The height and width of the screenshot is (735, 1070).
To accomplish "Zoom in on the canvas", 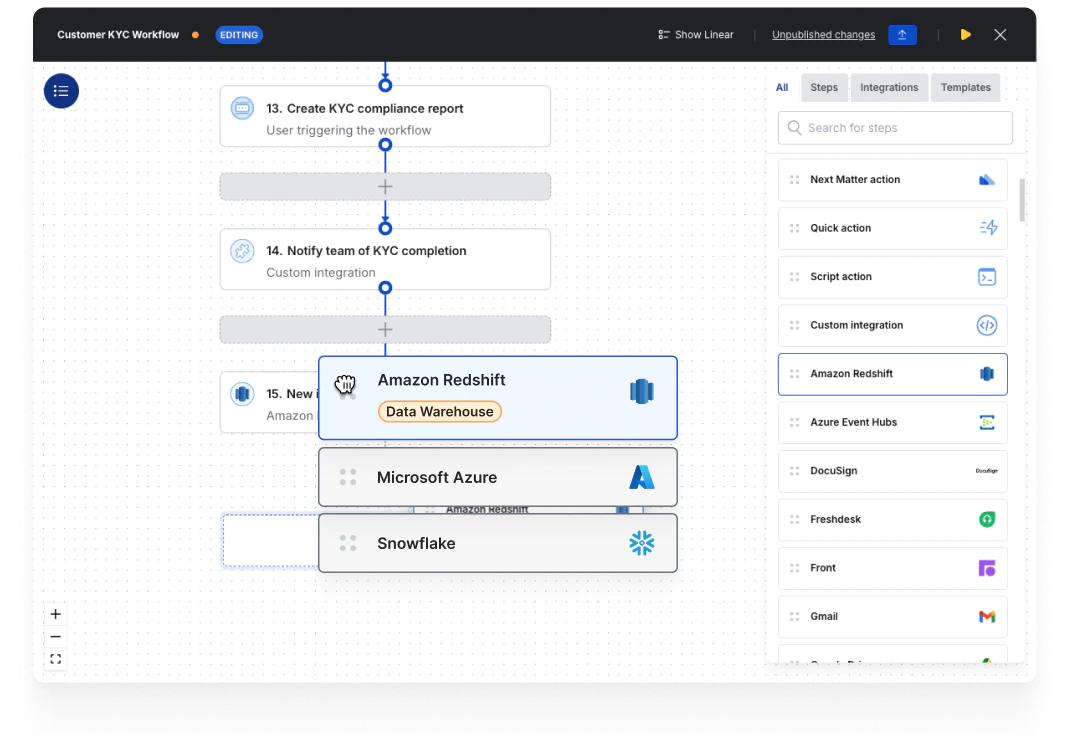I will [x=56, y=614].
